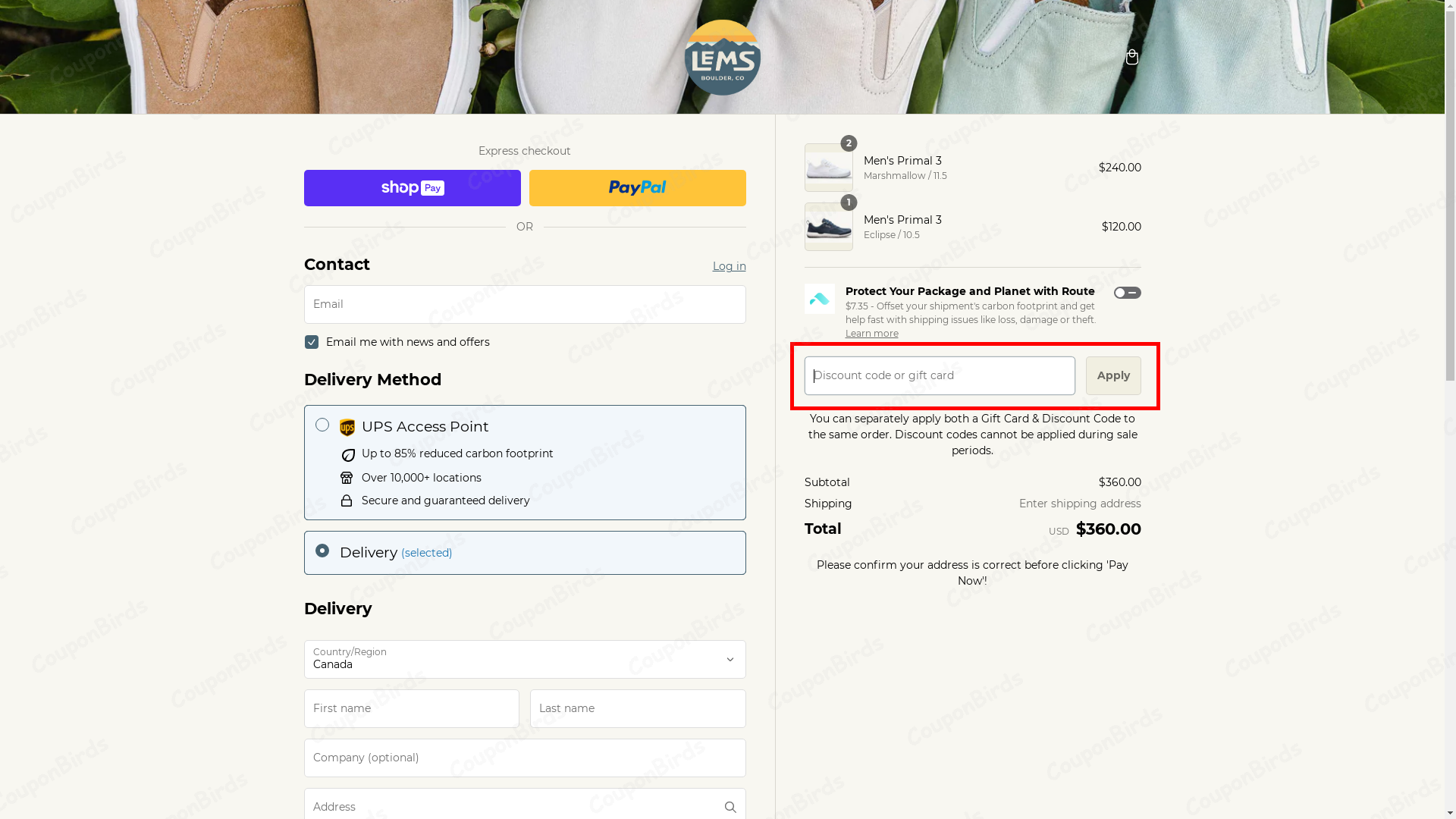The width and height of the screenshot is (1456, 819).
Task: Pay with Shop Pay express button
Action: pos(412,188)
